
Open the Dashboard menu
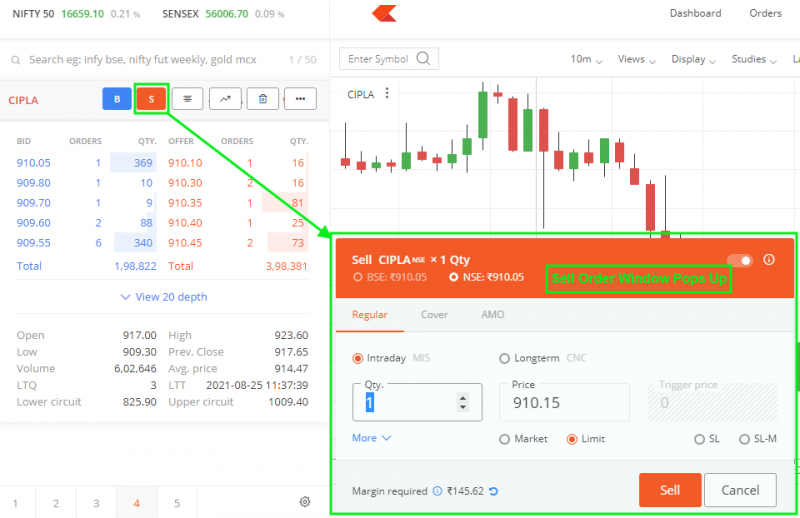(x=695, y=13)
